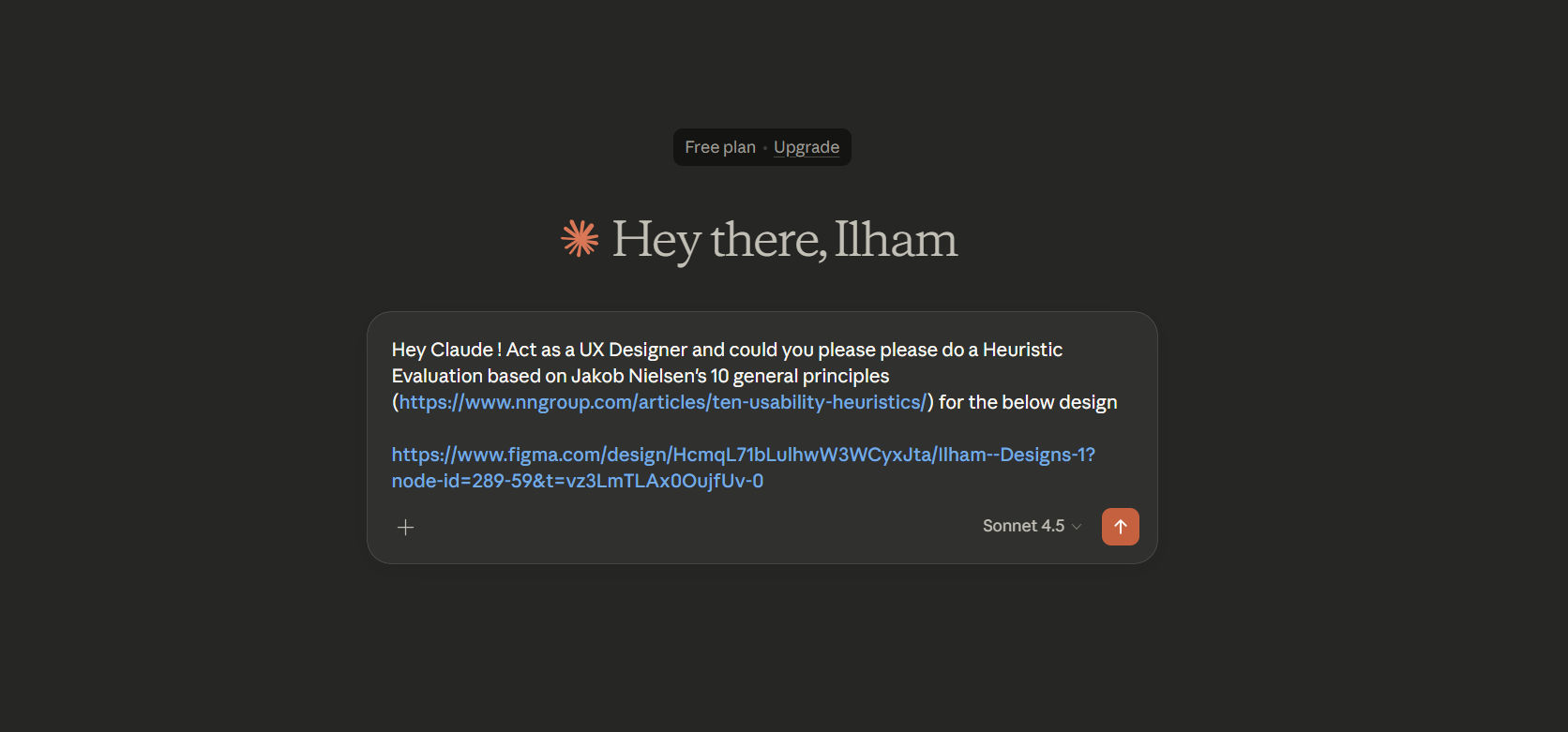1568x732 pixels.
Task: Click the Upgrade link
Action: click(x=807, y=147)
